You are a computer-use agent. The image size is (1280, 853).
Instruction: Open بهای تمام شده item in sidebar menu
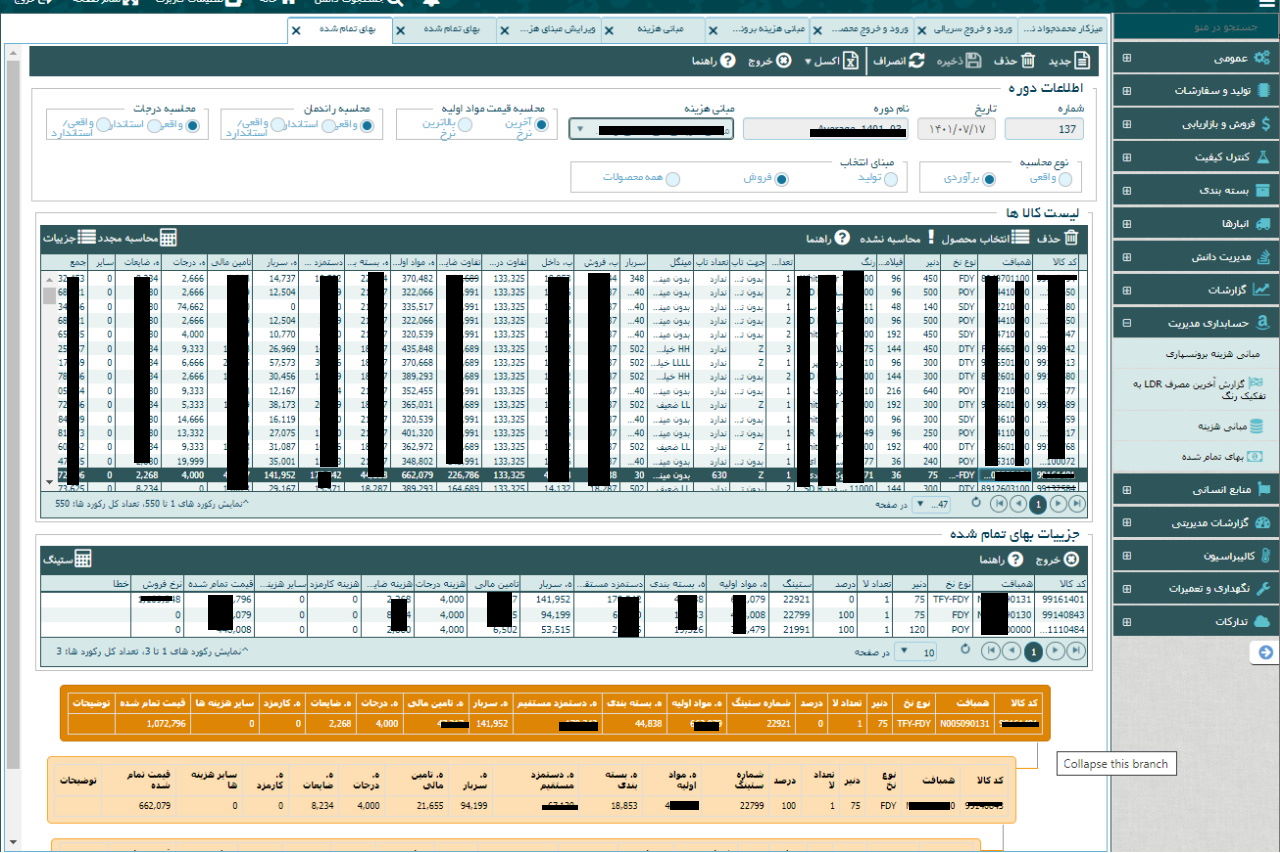1197,457
